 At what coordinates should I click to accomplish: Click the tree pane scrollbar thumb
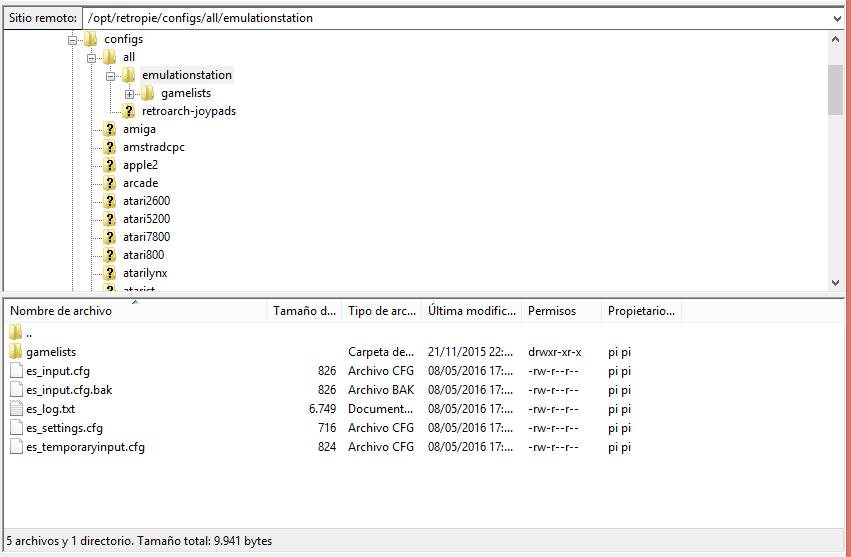[835, 90]
